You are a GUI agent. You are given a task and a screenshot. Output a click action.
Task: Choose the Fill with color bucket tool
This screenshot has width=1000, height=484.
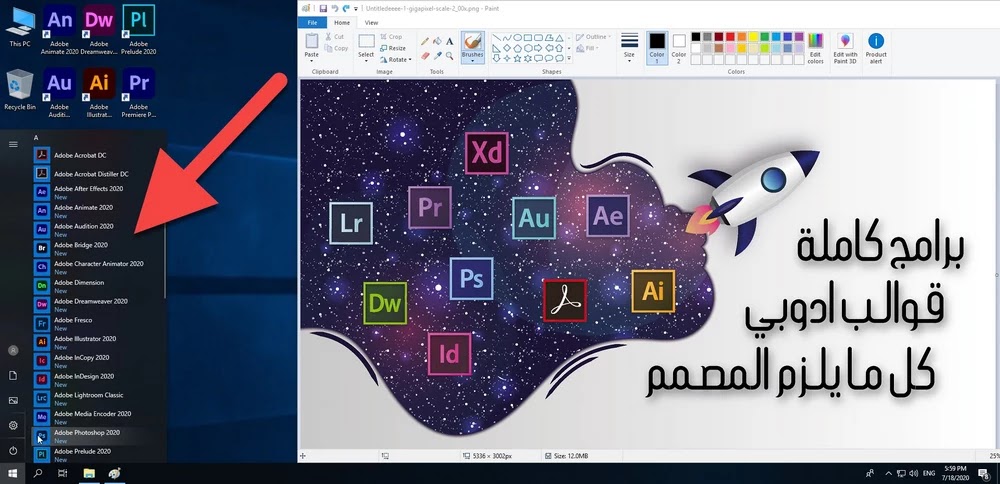[438, 41]
